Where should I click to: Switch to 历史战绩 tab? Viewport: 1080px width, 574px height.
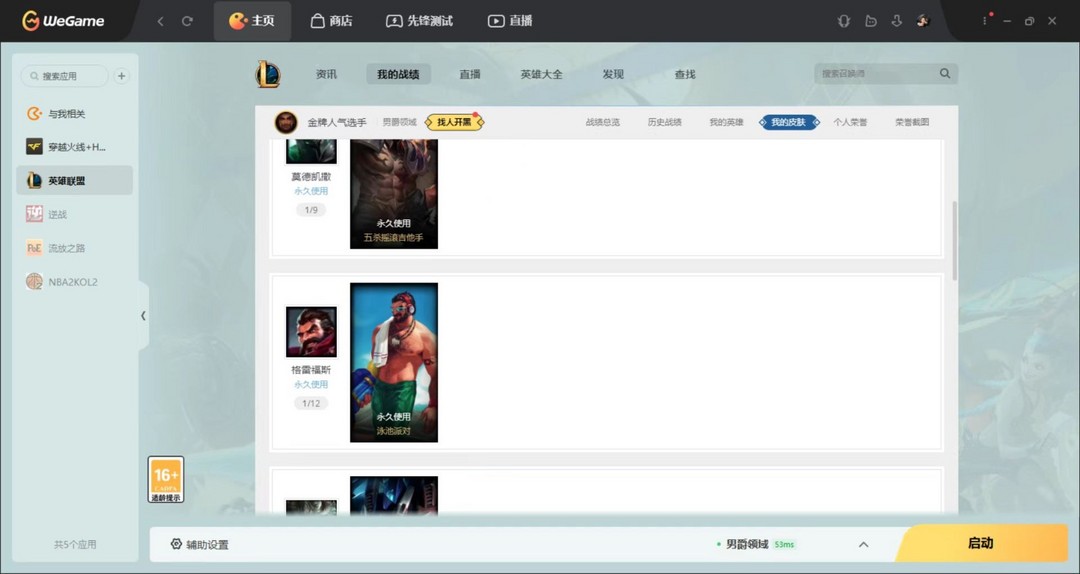pyautogui.click(x=665, y=122)
